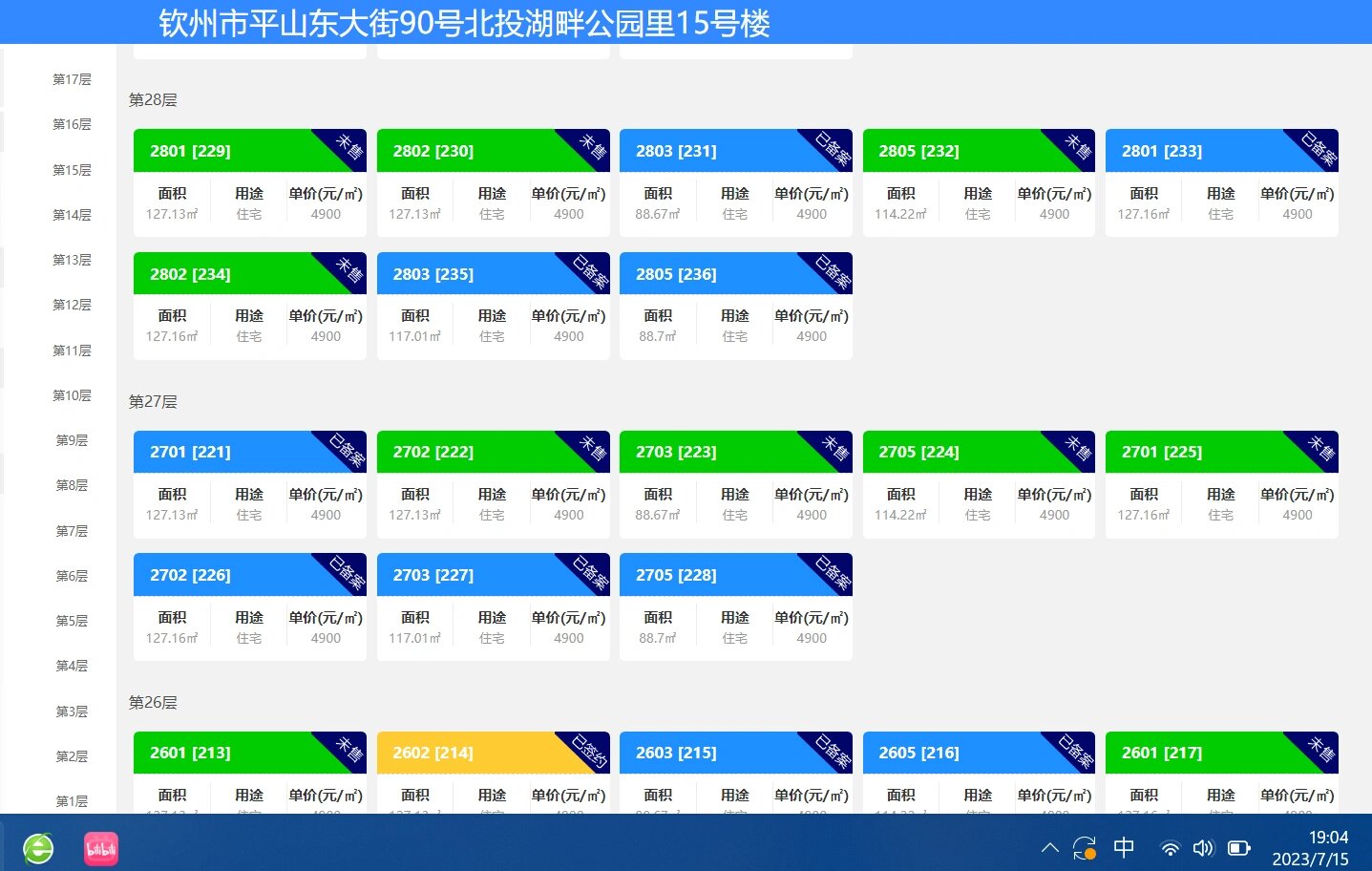The image size is (1372, 871).
Task: Launch the green browser from the taskbar
Action: (38, 847)
